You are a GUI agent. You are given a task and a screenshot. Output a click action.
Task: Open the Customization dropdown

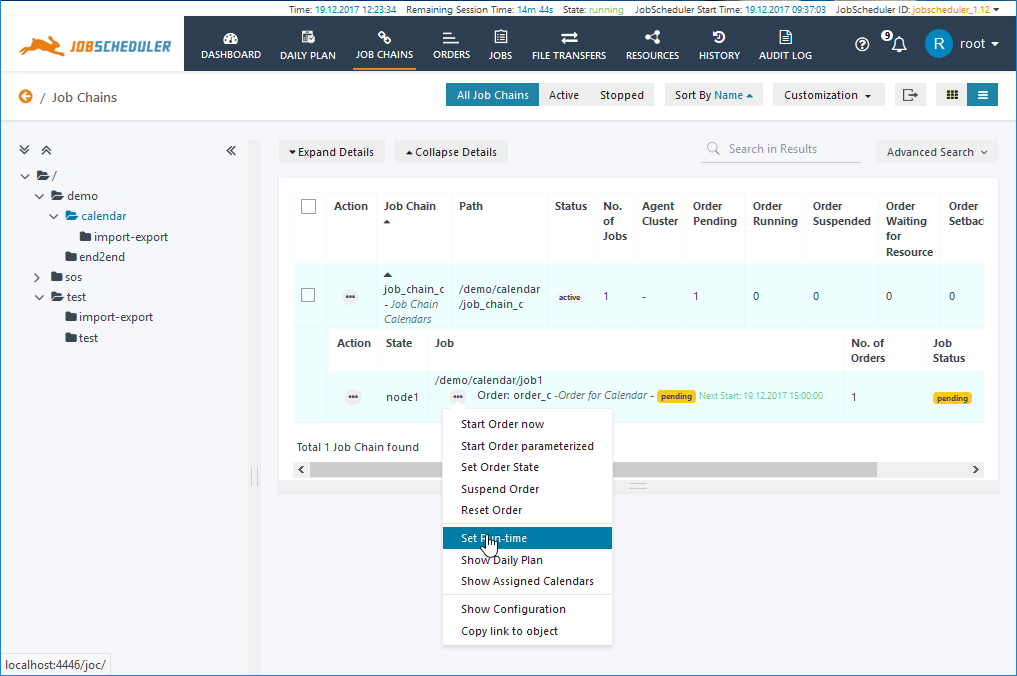click(x=827, y=95)
